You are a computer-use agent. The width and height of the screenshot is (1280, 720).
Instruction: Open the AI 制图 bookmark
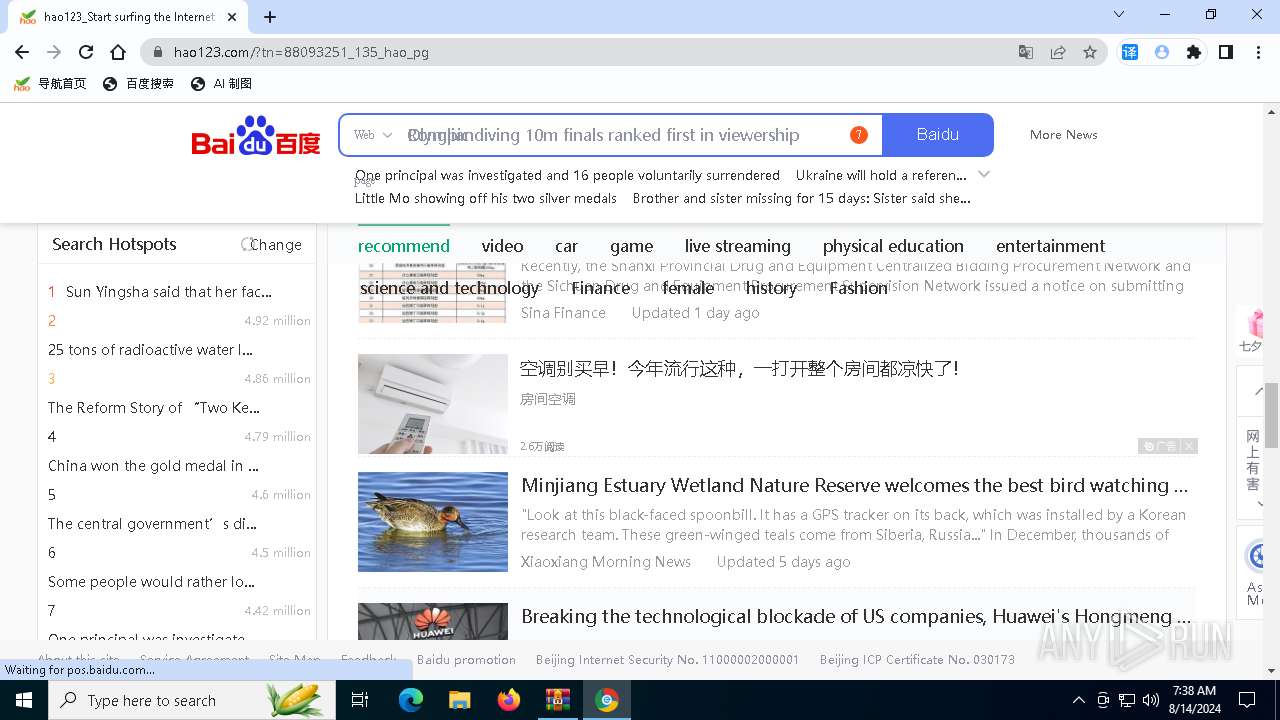pos(221,84)
